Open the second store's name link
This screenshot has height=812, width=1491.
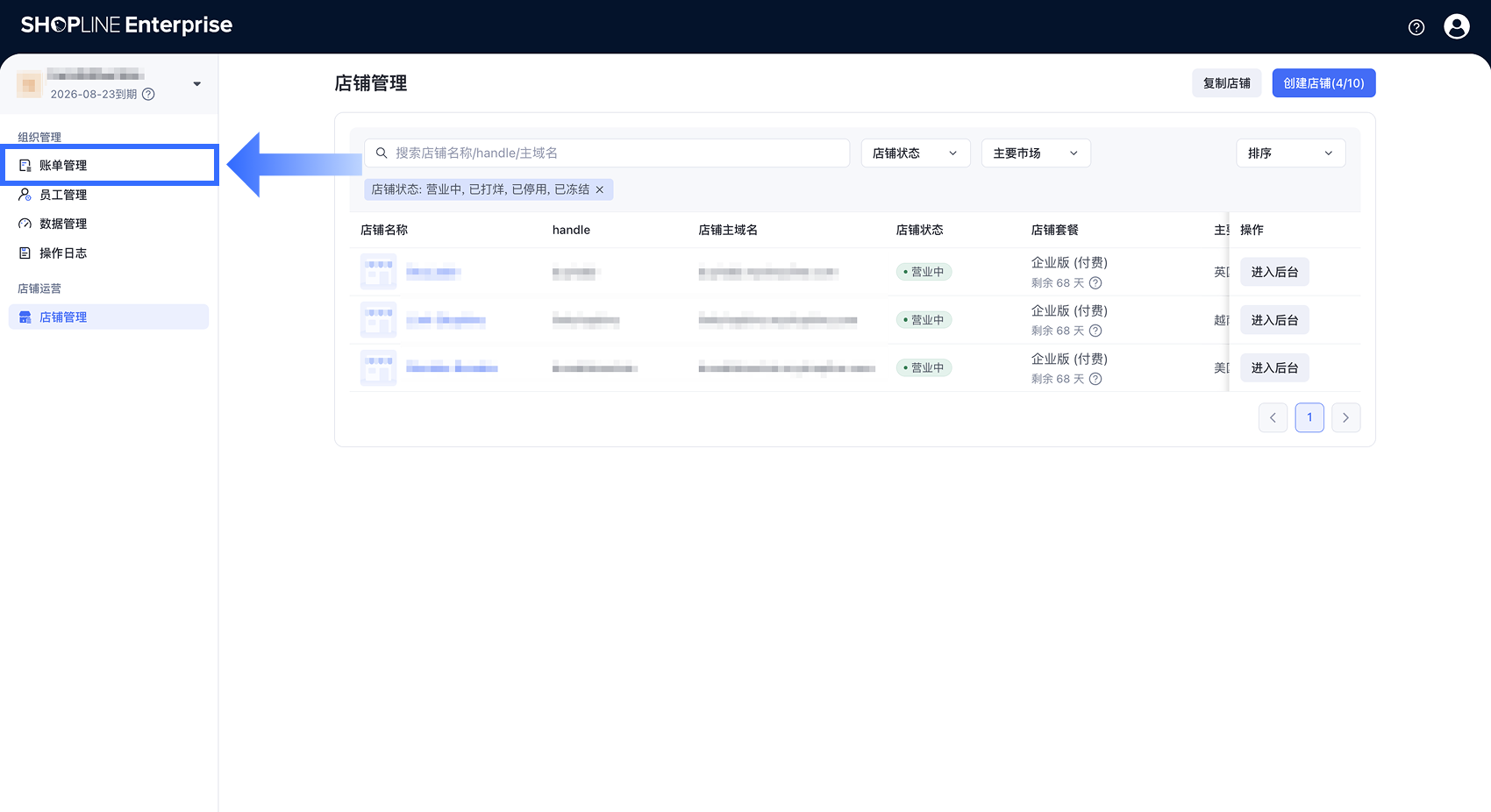click(446, 321)
